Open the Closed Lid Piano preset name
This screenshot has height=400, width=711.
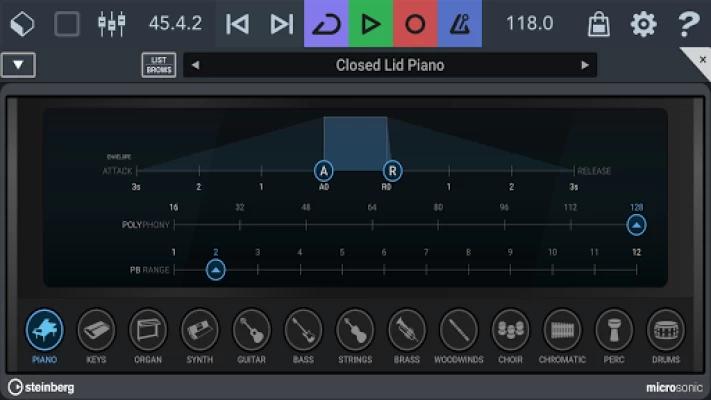point(390,66)
